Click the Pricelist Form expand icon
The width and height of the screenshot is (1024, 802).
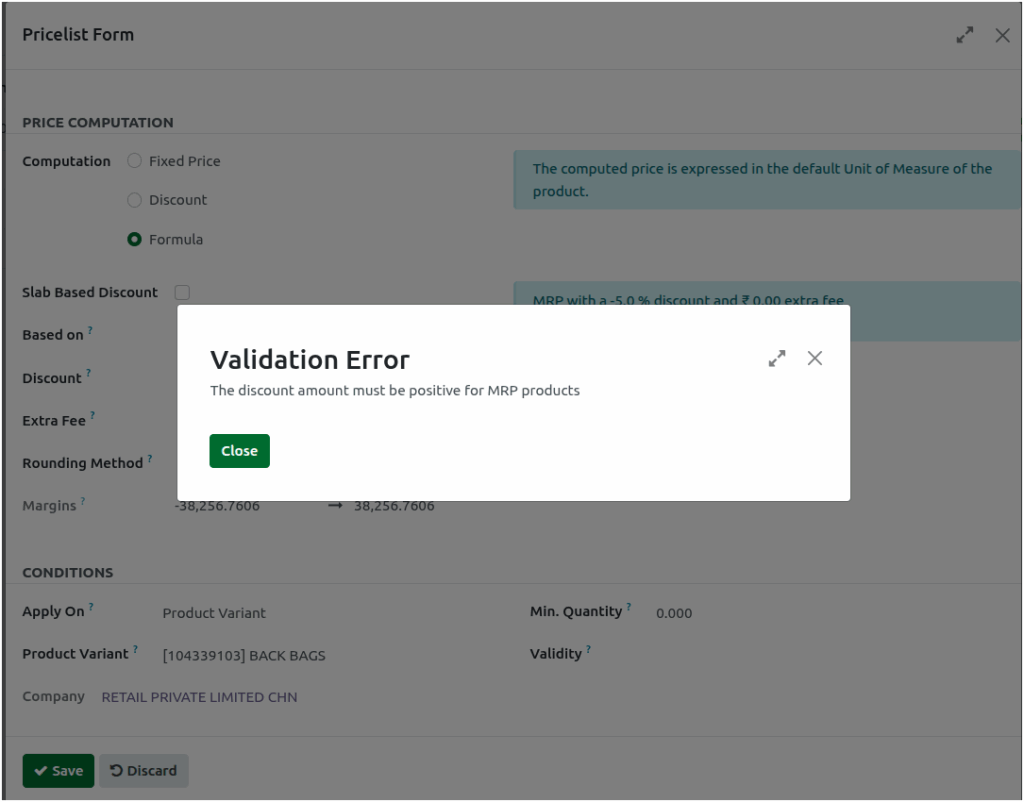964,35
